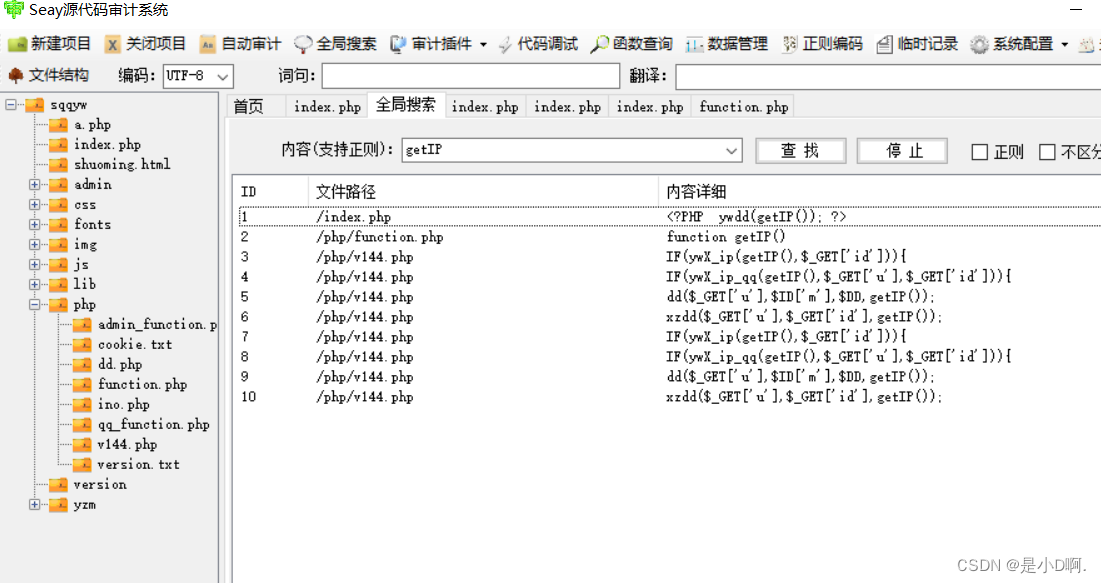Expand the css folder
Viewport: 1101px width, 583px height.
34,204
